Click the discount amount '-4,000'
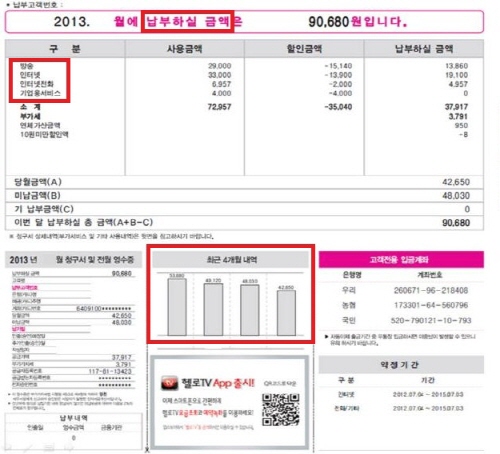Viewport: 500px width, 454px height. [340, 93]
